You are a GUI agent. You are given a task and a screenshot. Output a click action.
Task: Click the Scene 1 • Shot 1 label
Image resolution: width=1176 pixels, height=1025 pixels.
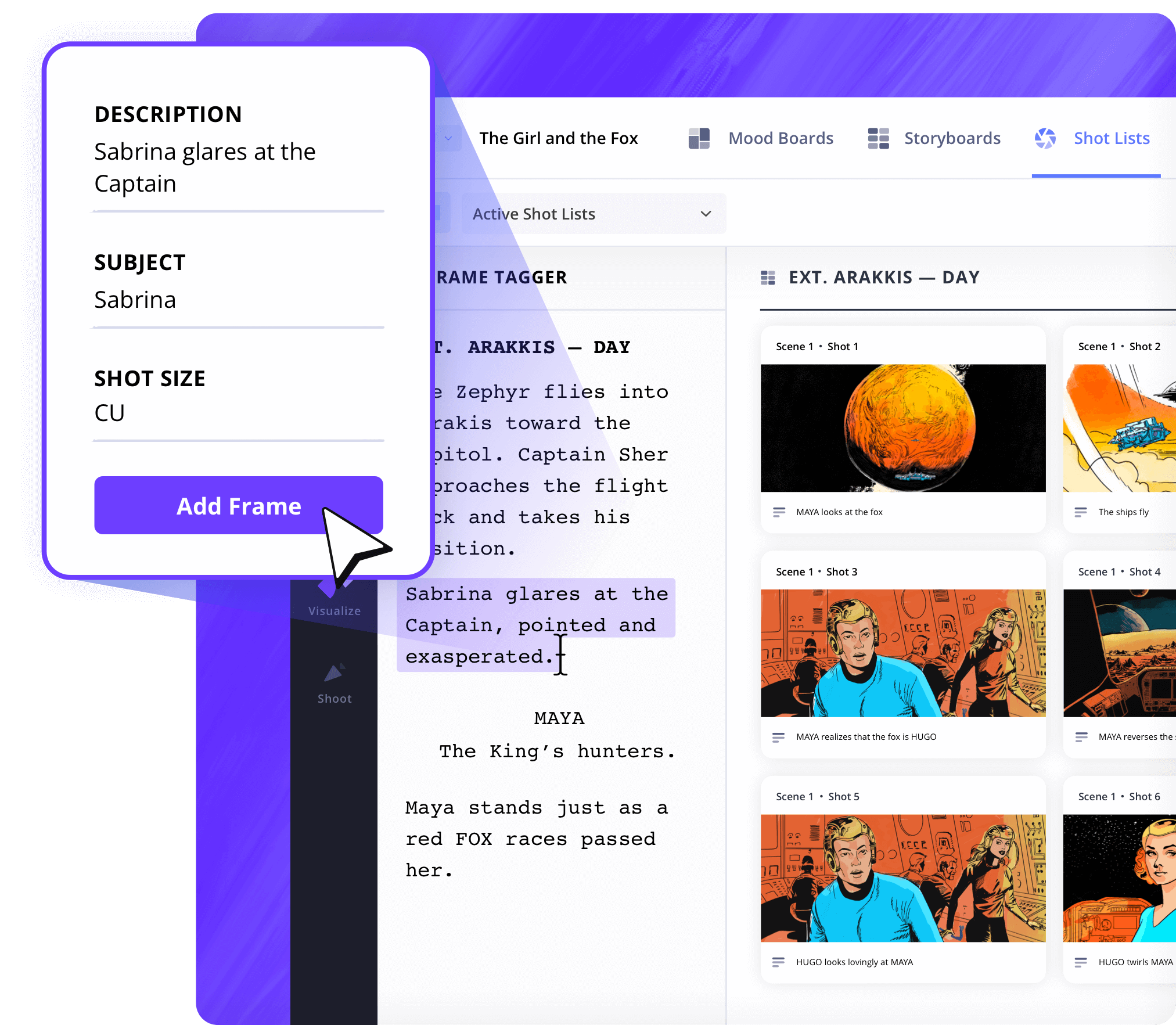[817, 346]
